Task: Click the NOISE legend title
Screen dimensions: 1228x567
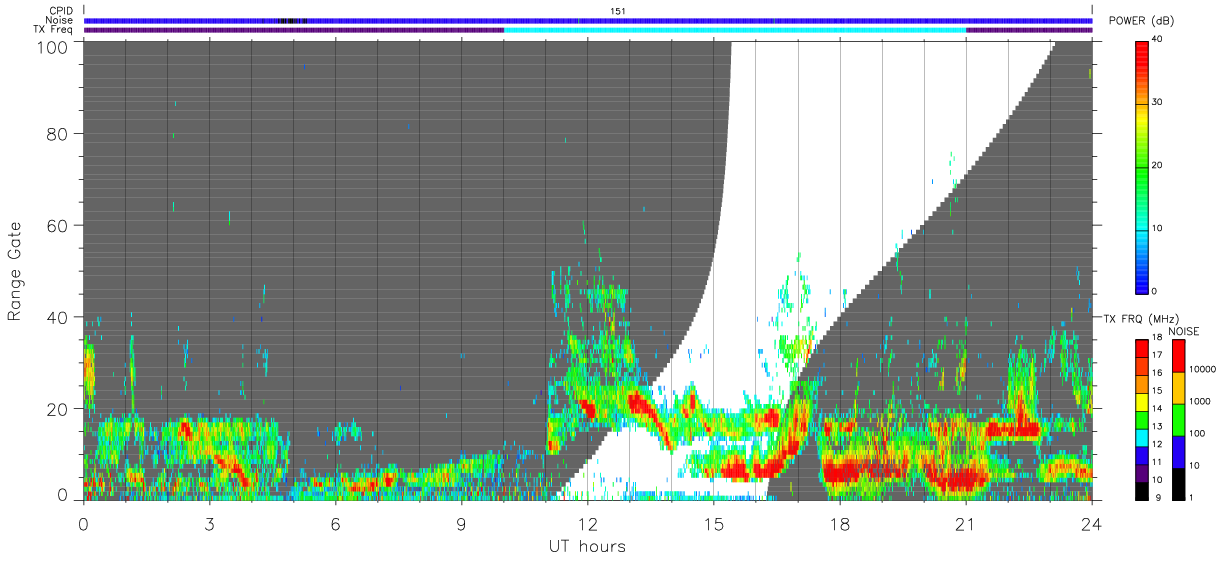Action: 1184,331
